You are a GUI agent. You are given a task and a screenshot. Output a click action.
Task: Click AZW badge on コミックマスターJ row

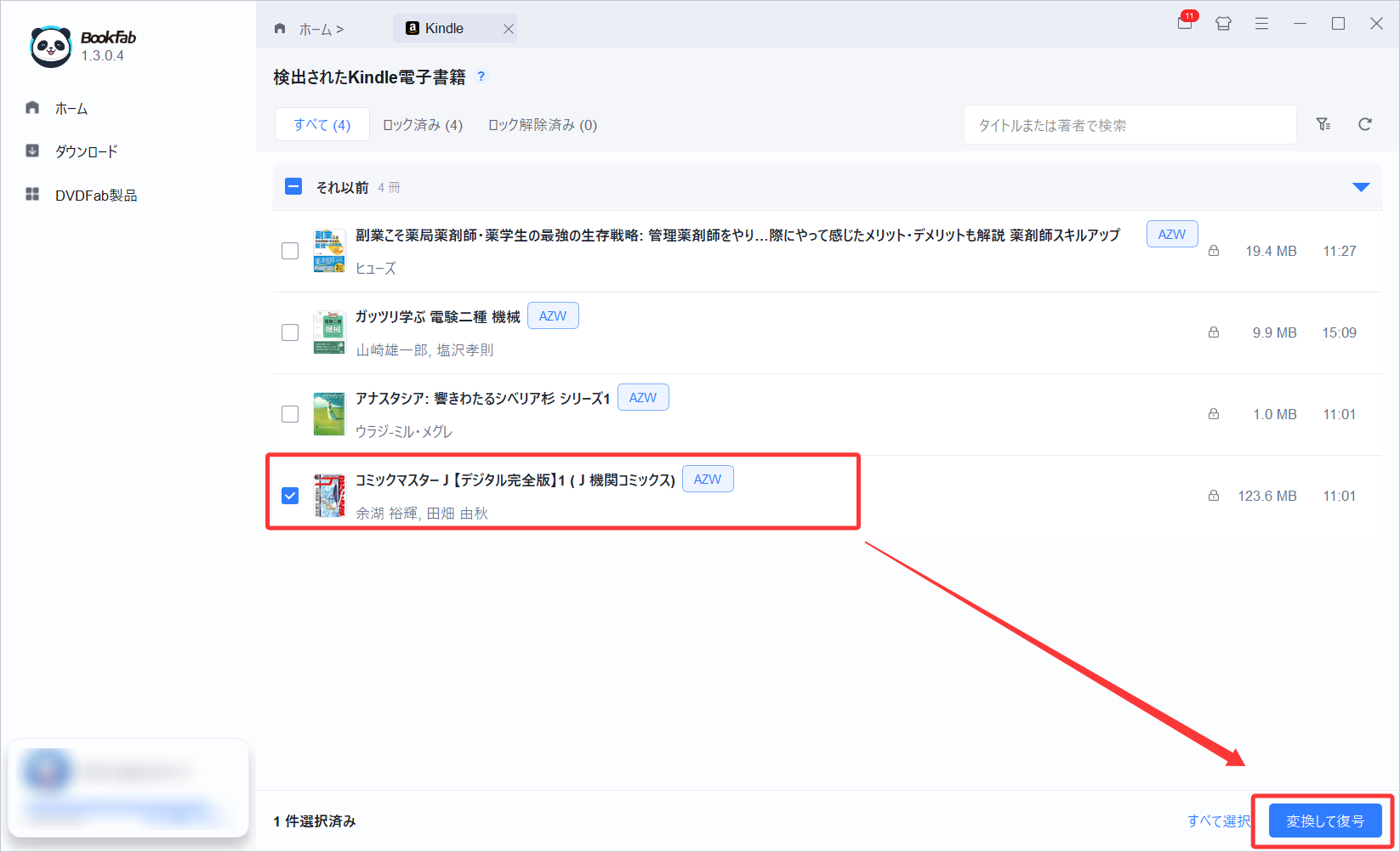(708, 479)
